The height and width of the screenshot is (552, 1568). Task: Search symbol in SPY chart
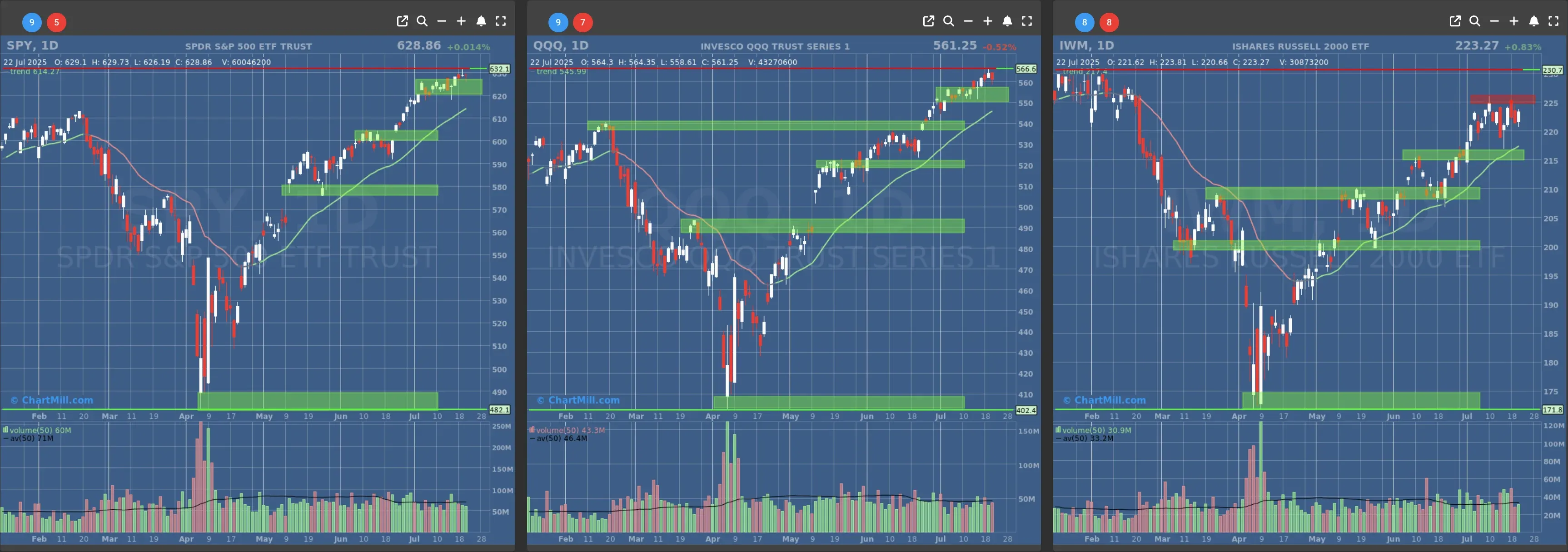tap(422, 21)
